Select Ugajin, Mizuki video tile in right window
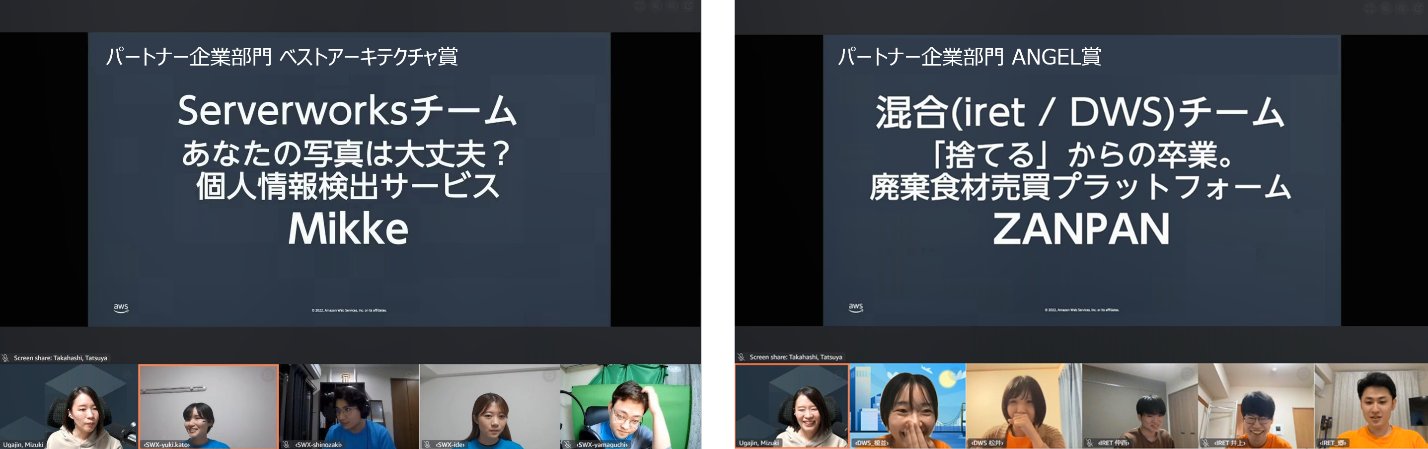The height and width of the screenshot is (449, 1428). (x=792, y=406)
